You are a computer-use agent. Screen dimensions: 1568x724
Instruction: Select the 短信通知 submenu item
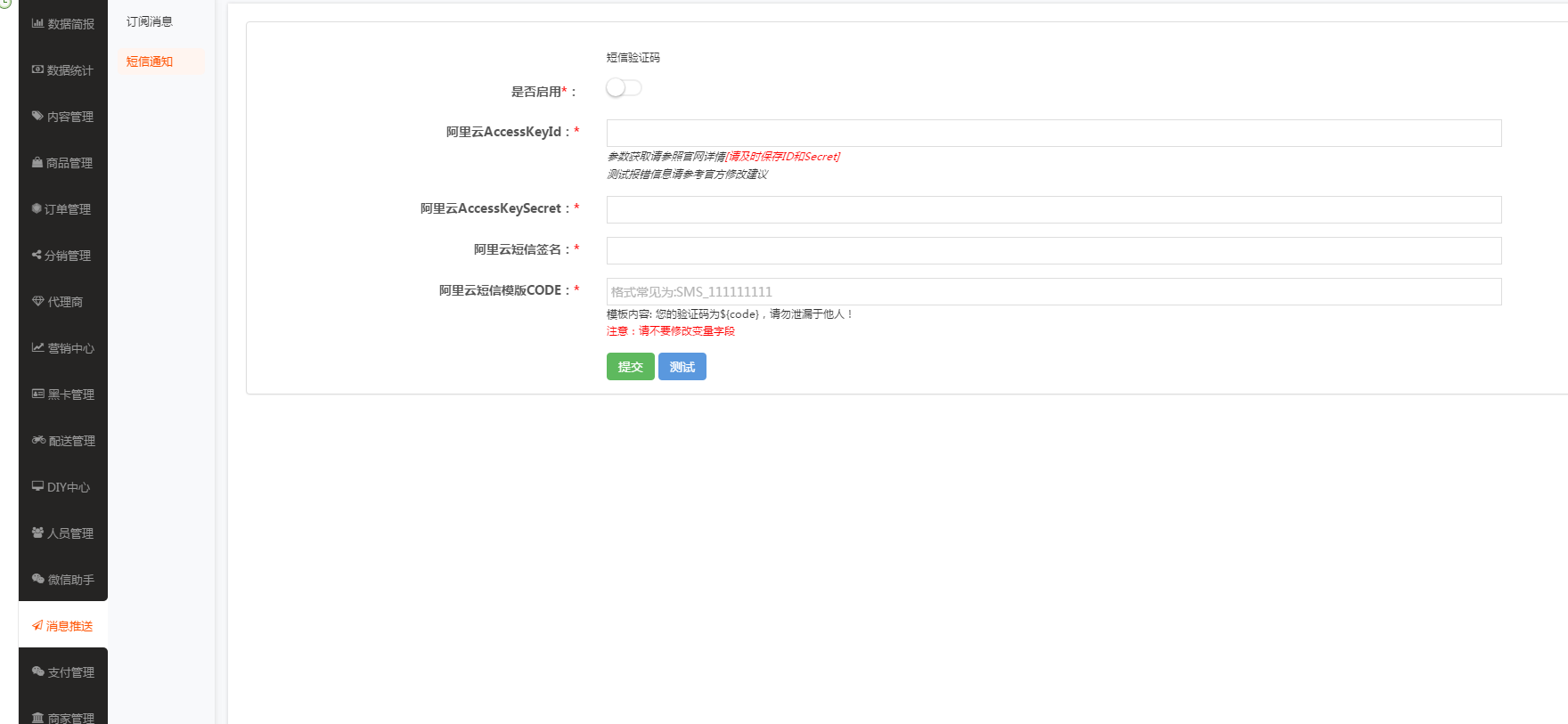coord(150,61)
